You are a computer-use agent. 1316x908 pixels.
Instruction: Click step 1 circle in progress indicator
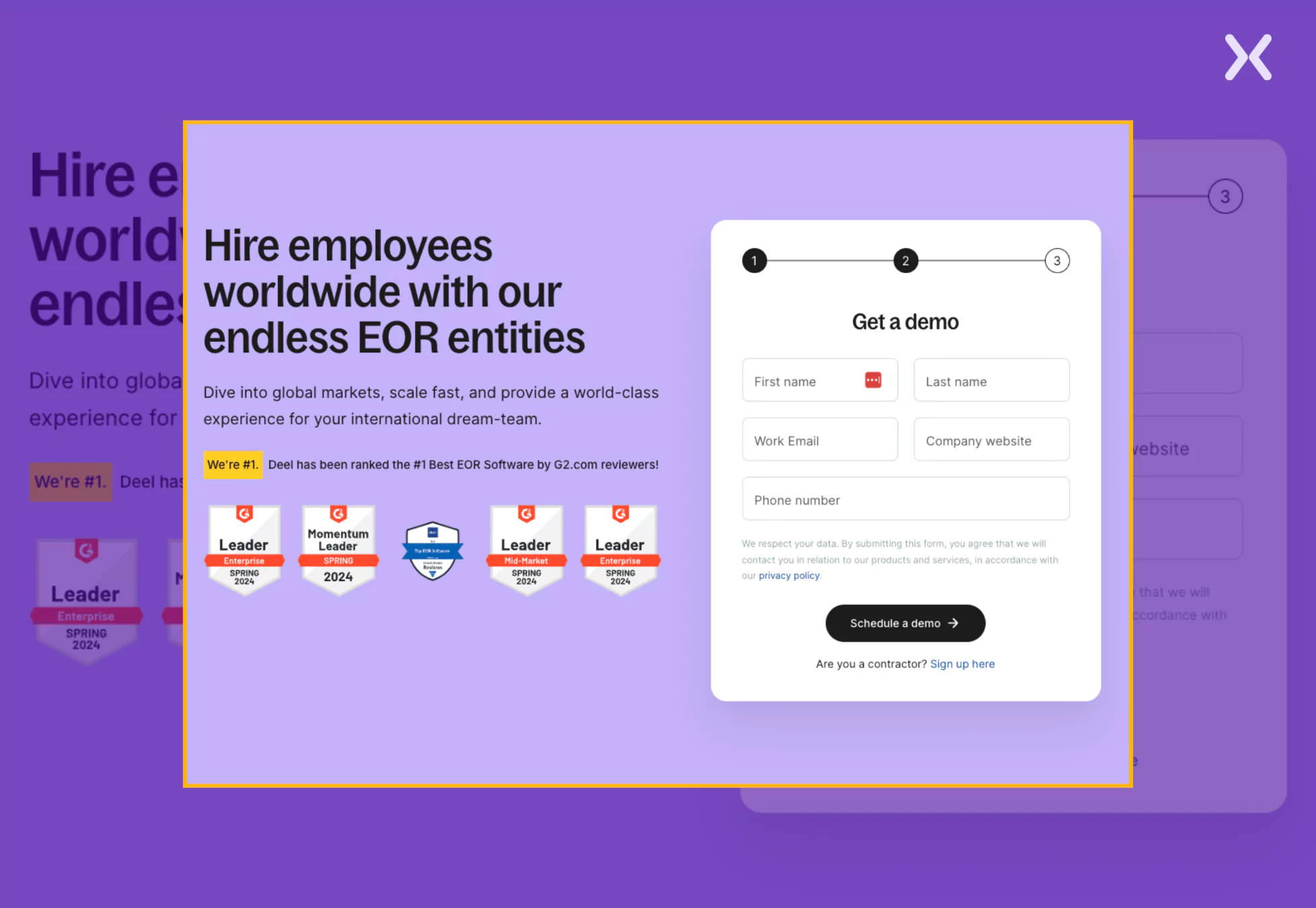point(755,260)
